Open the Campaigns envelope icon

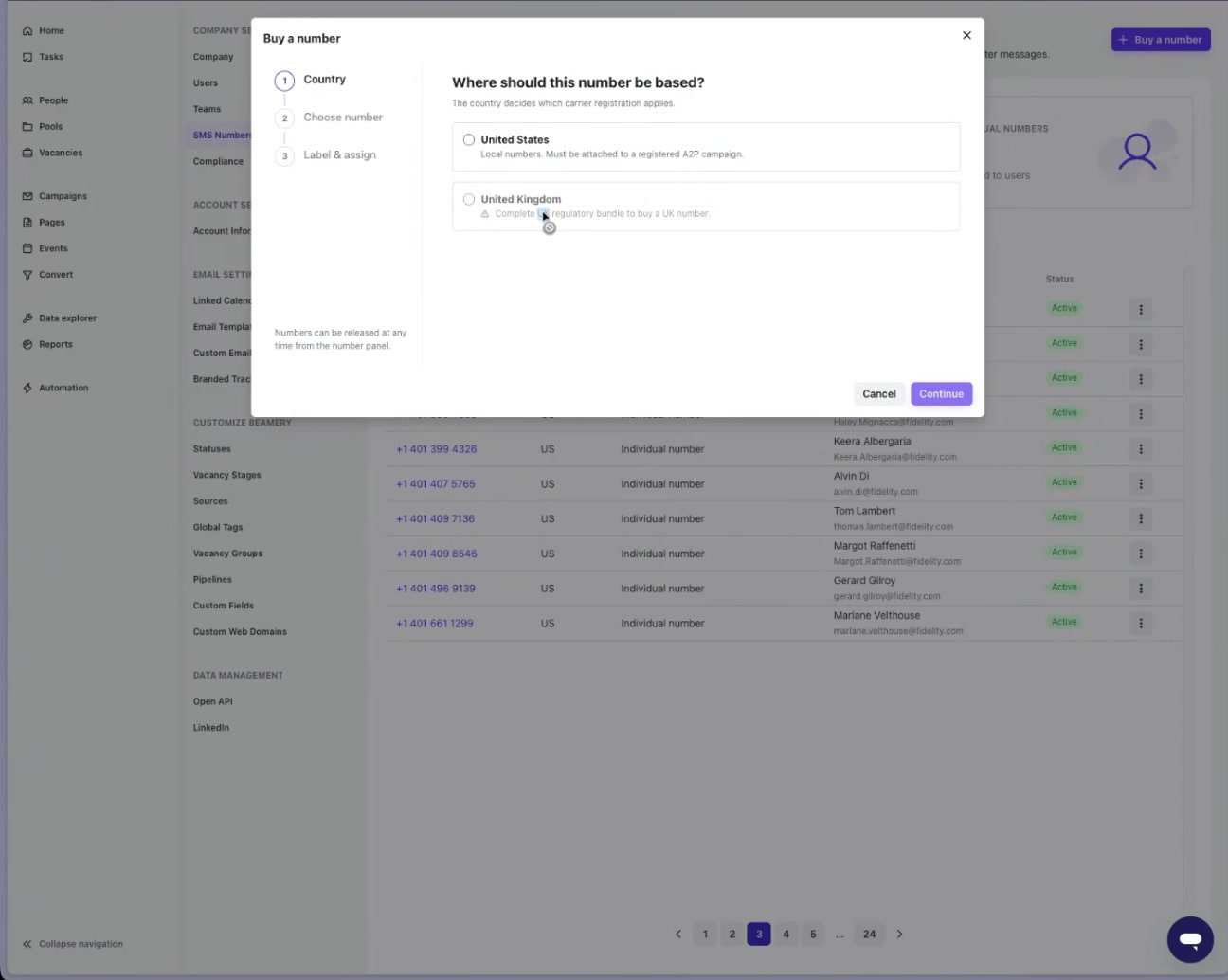click(x=27, y=196)
